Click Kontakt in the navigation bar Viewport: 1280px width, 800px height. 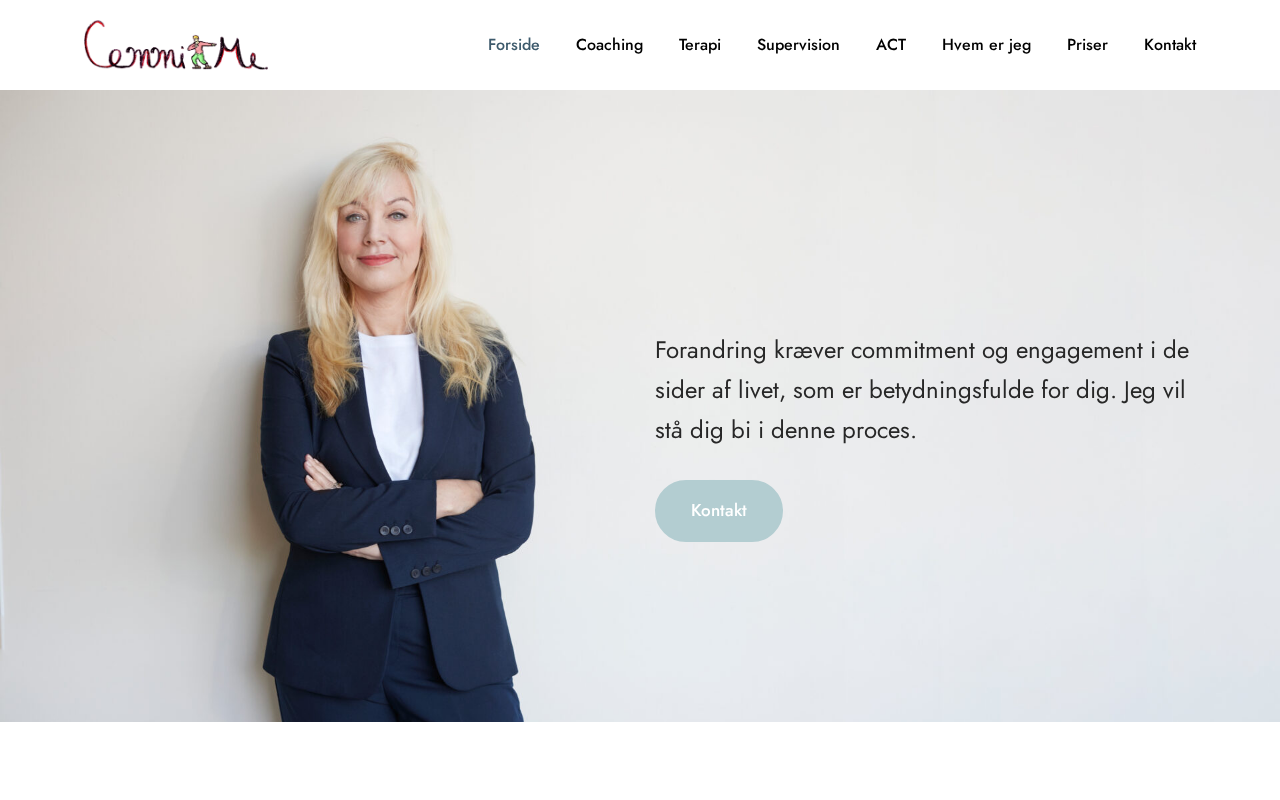(1170, 45)
